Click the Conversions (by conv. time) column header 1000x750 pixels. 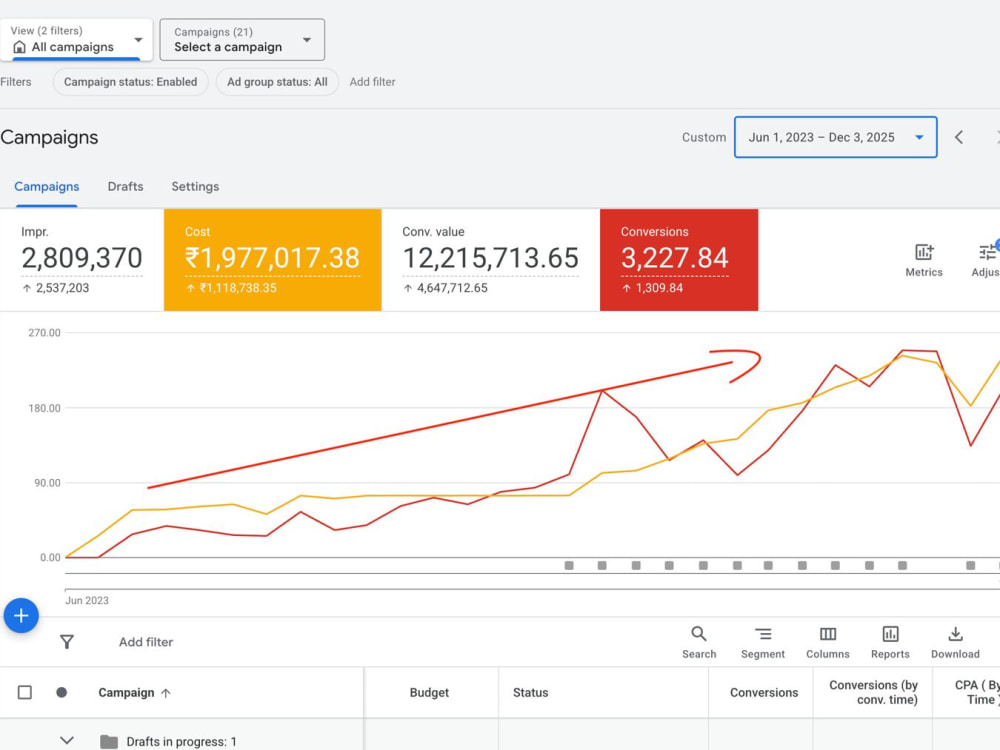point(873,693)
